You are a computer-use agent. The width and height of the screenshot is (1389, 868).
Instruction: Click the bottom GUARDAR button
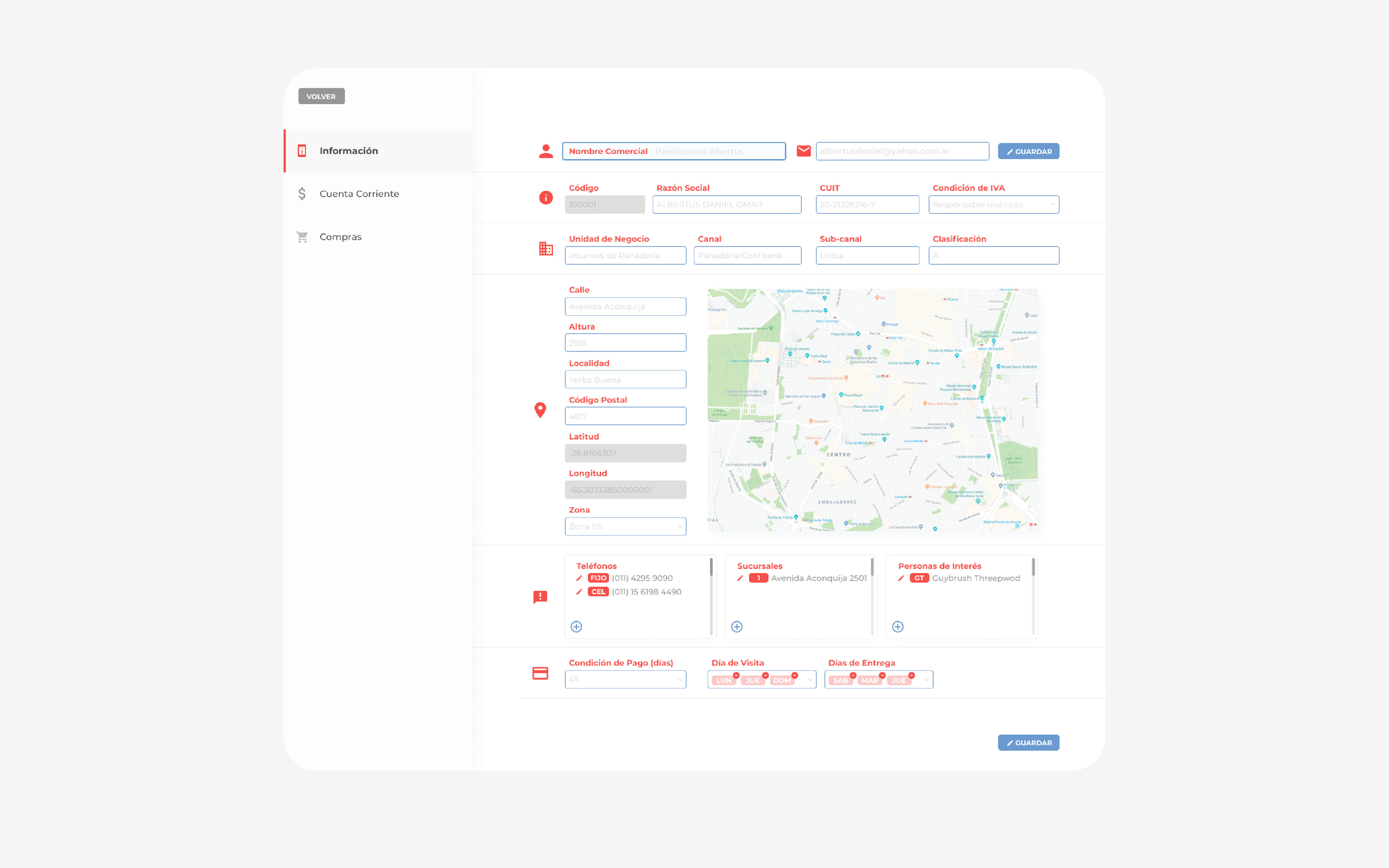(1028, 742)
